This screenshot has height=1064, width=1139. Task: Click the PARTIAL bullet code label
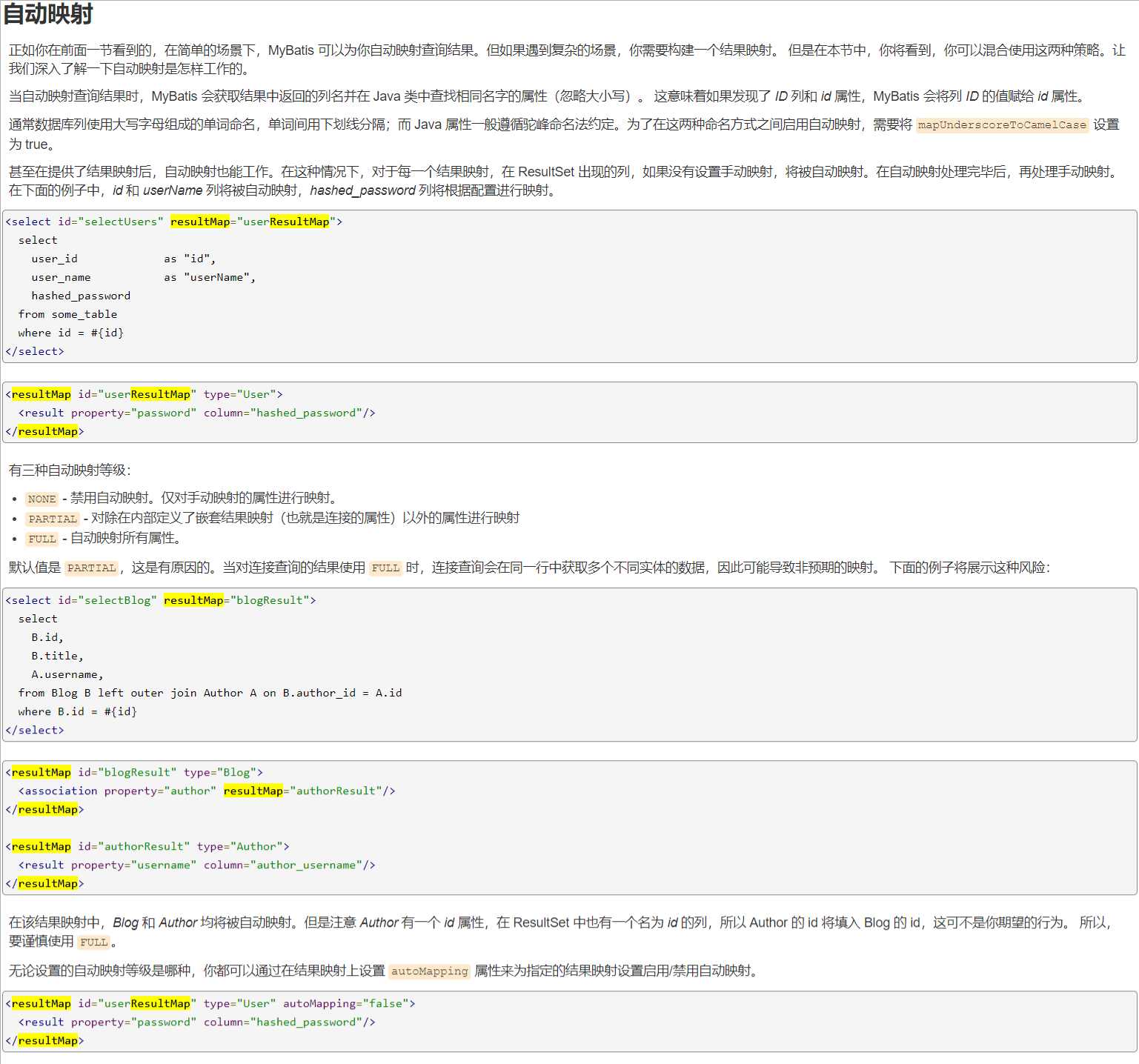[53, 519]
